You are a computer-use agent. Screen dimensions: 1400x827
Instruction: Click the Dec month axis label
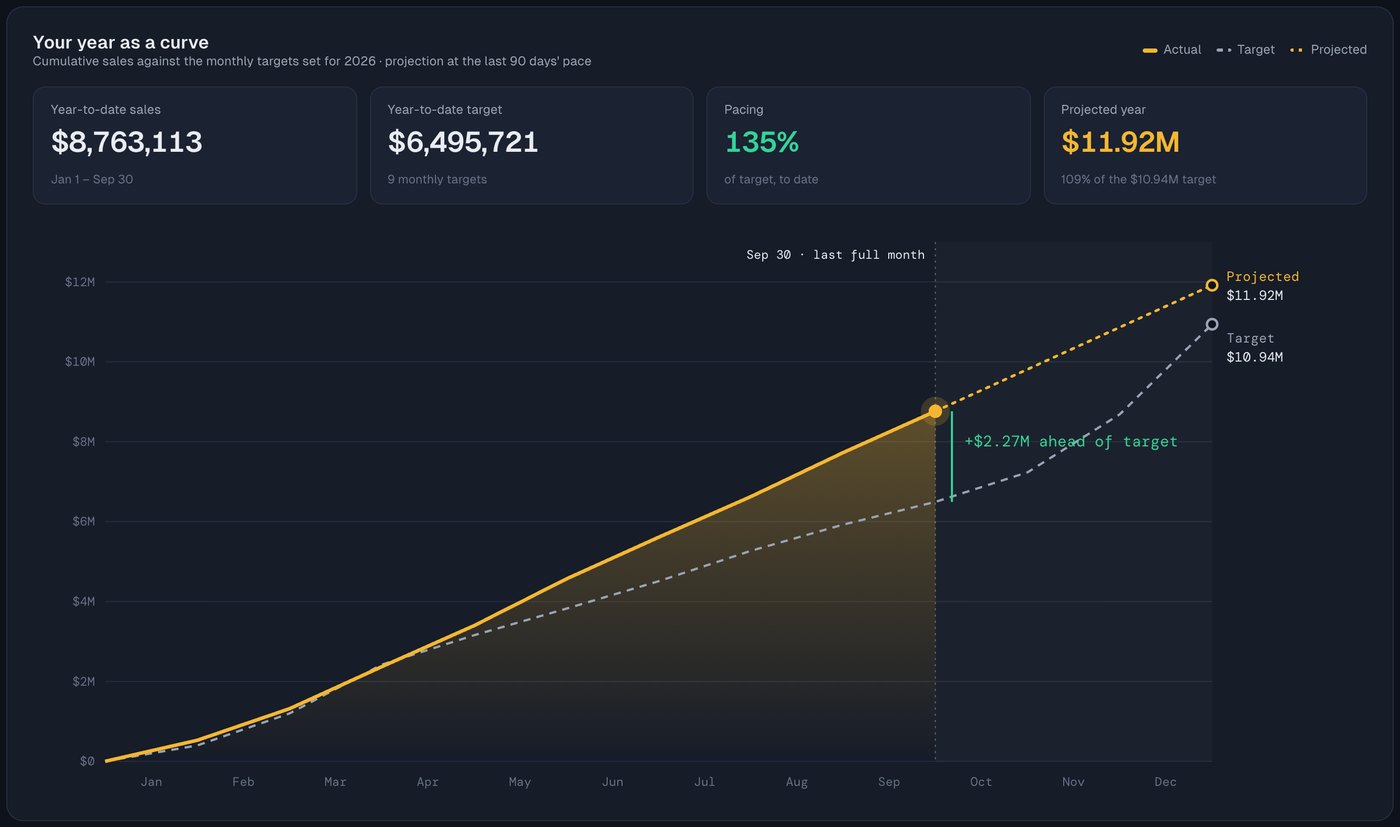[x=1166, y=782]
